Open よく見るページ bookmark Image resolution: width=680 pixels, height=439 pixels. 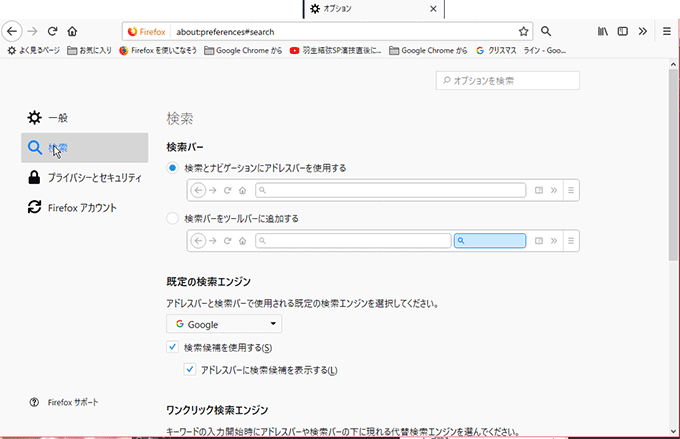[34, 50]
